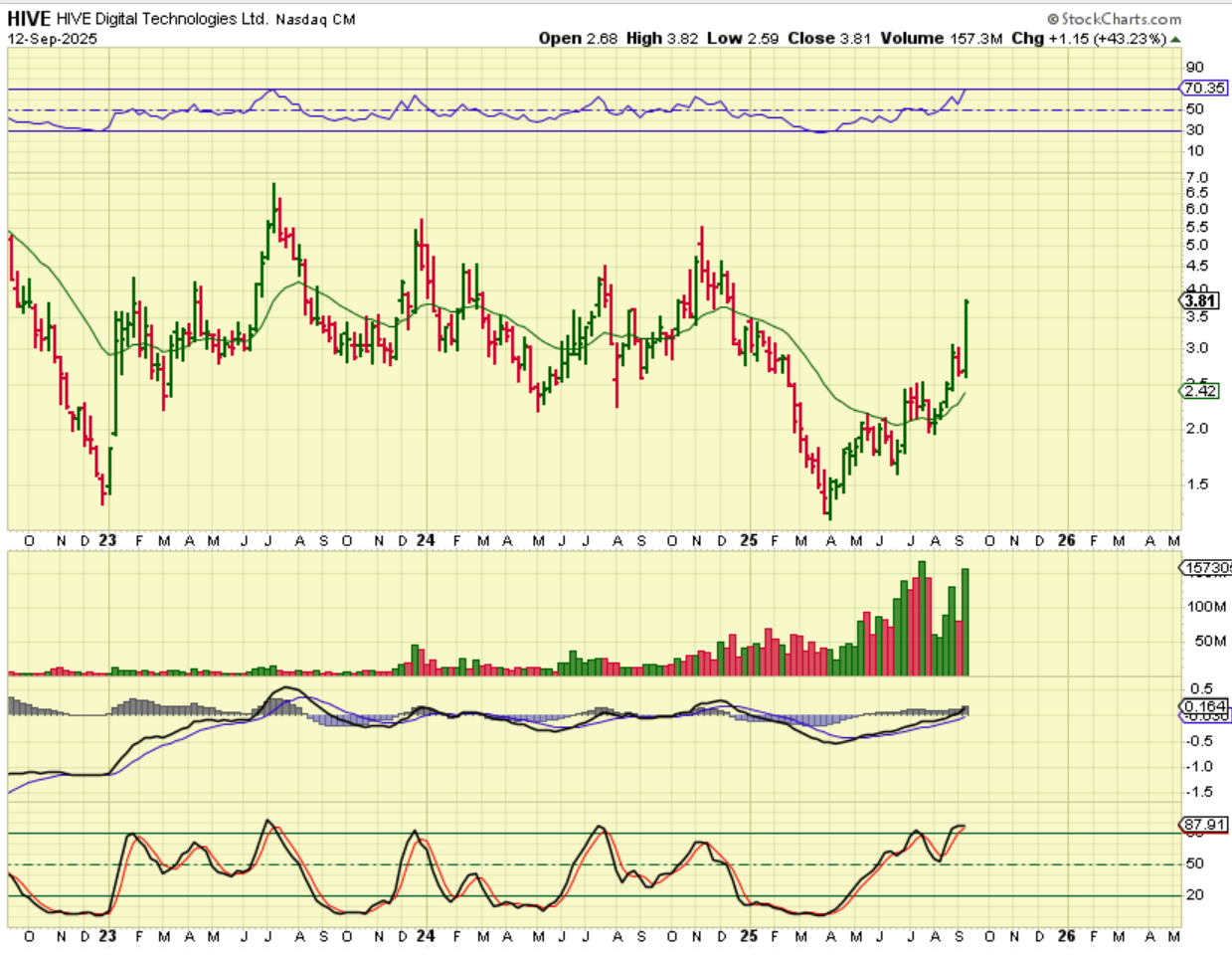The height and width of the screenshot is (955, 1232).
Task: Click the 3.0 price axis label
Action: tap(1196, 348)
